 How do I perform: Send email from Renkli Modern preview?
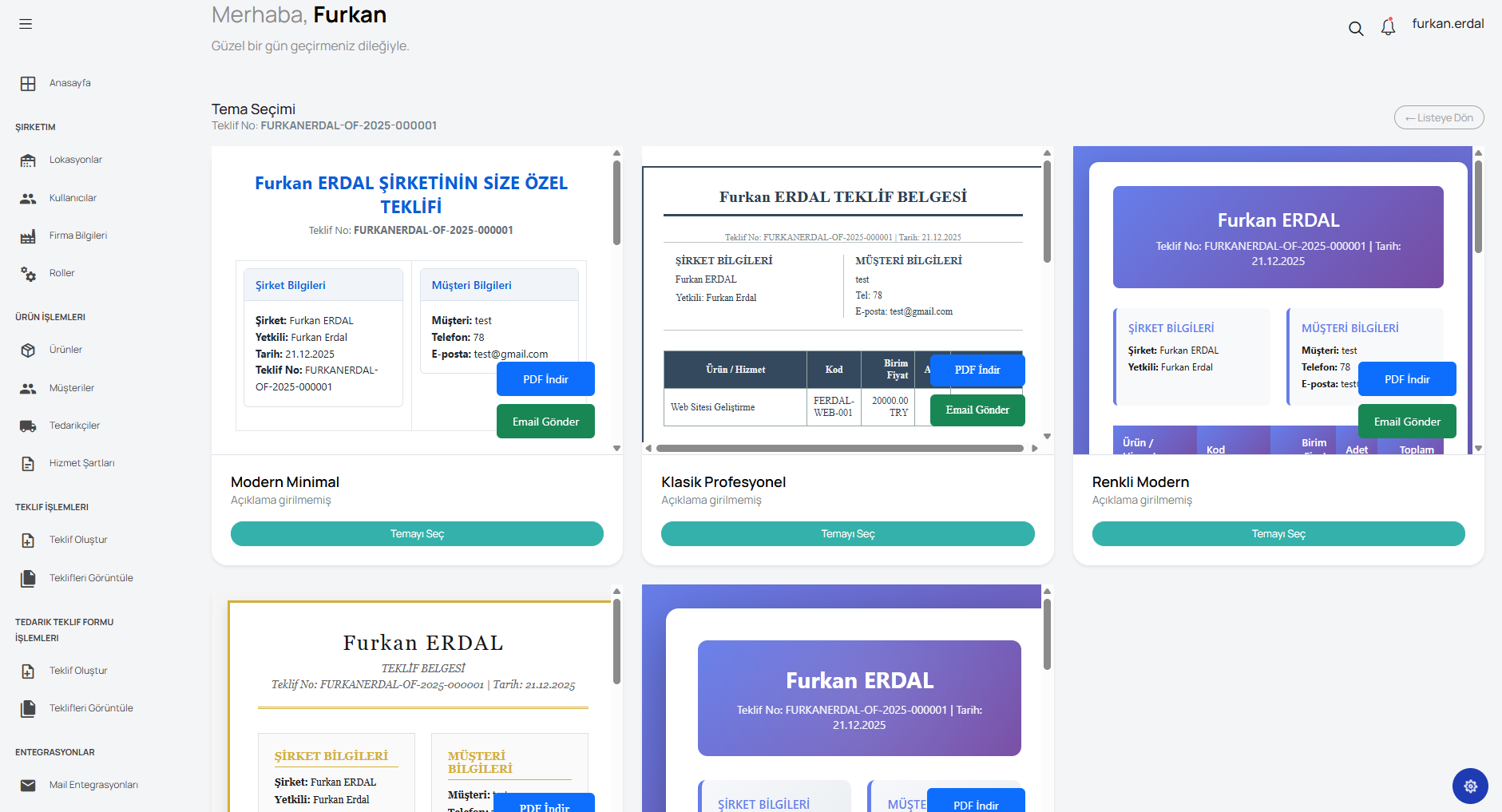1407,422
